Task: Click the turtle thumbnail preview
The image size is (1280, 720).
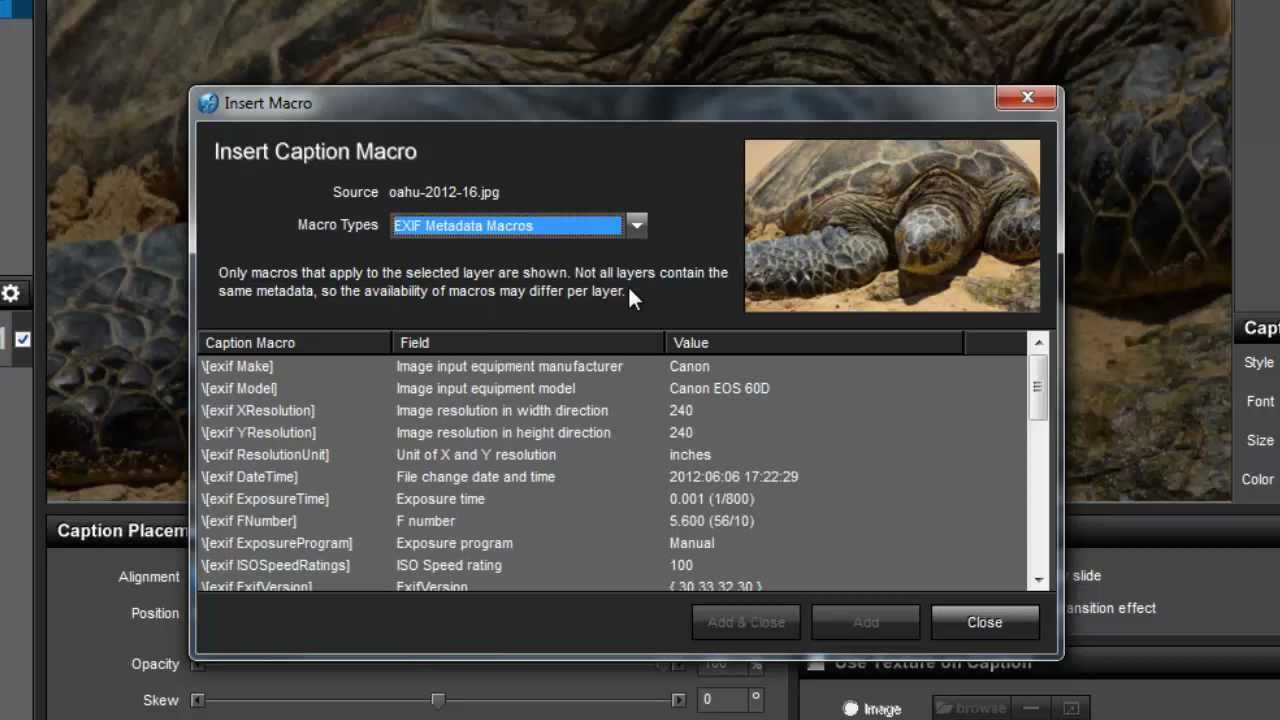Action: (892, 226)
